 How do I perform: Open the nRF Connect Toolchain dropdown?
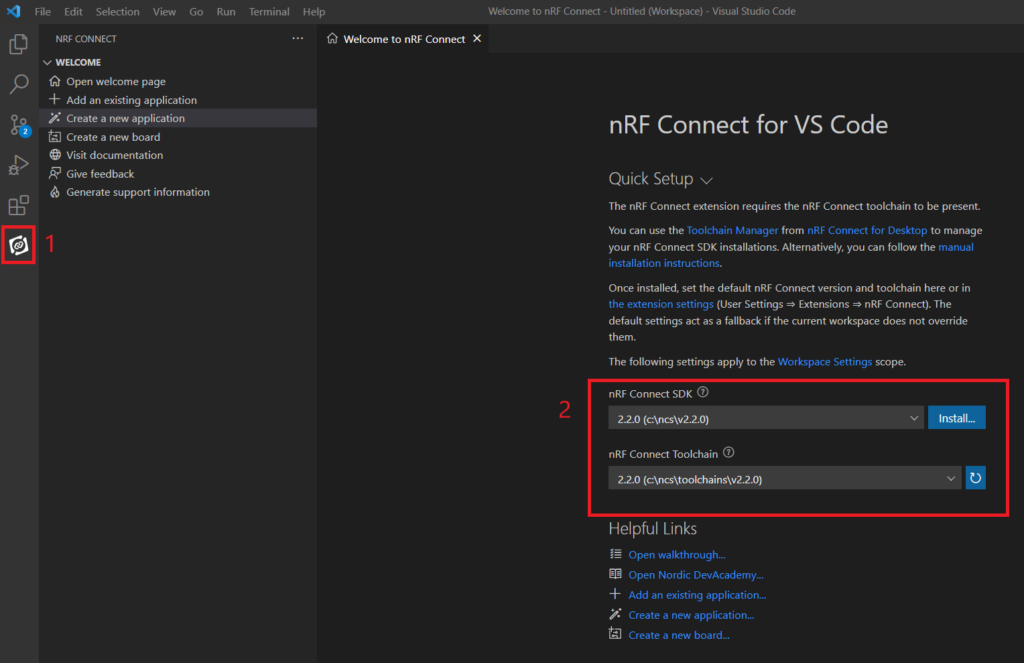(x=784, y=479)
